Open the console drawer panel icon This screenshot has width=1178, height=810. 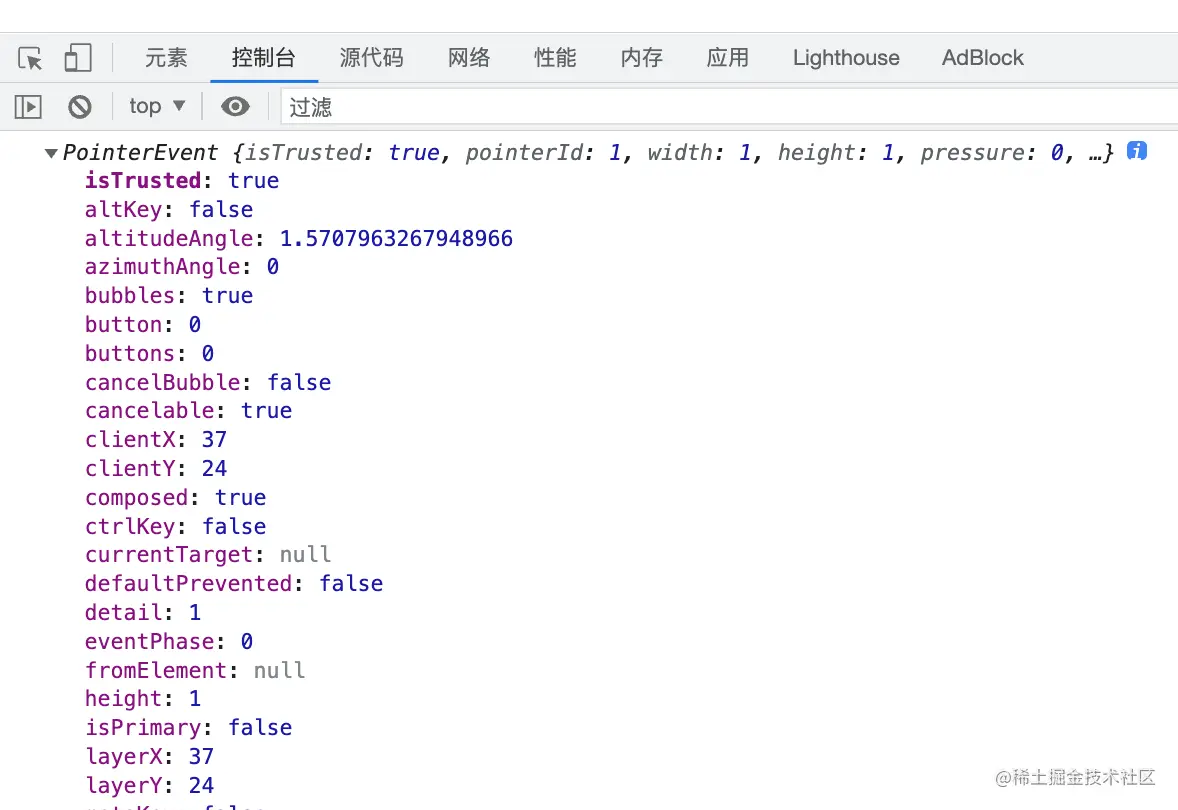(x=27, y=107)
